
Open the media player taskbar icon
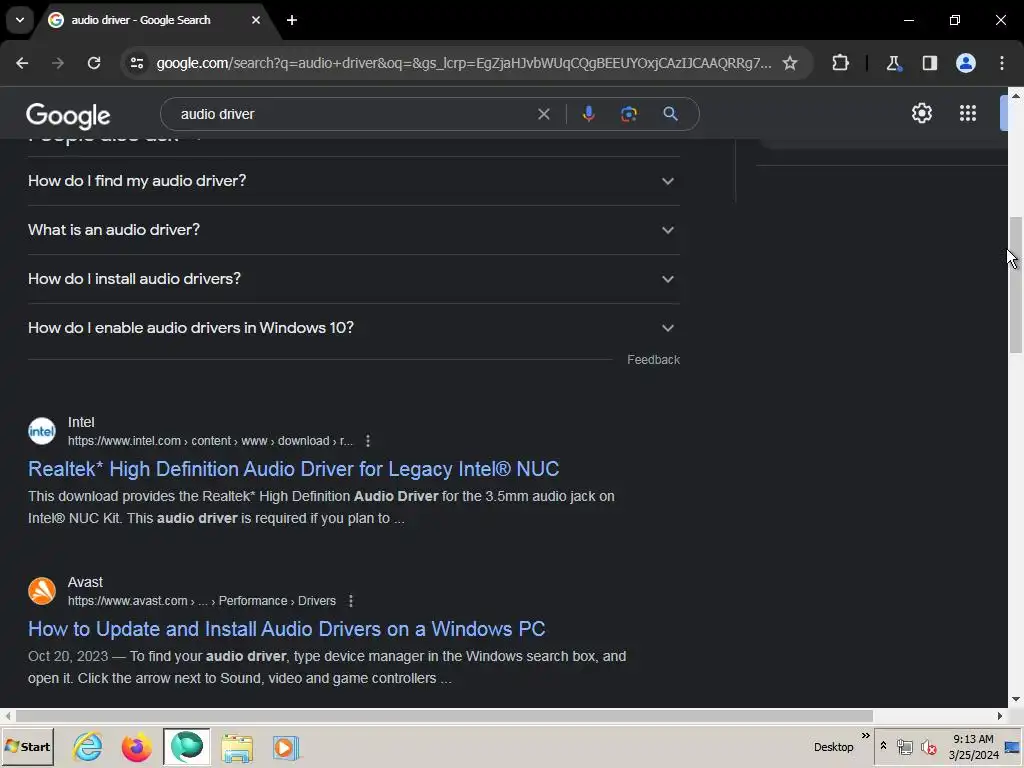[285, 747]
